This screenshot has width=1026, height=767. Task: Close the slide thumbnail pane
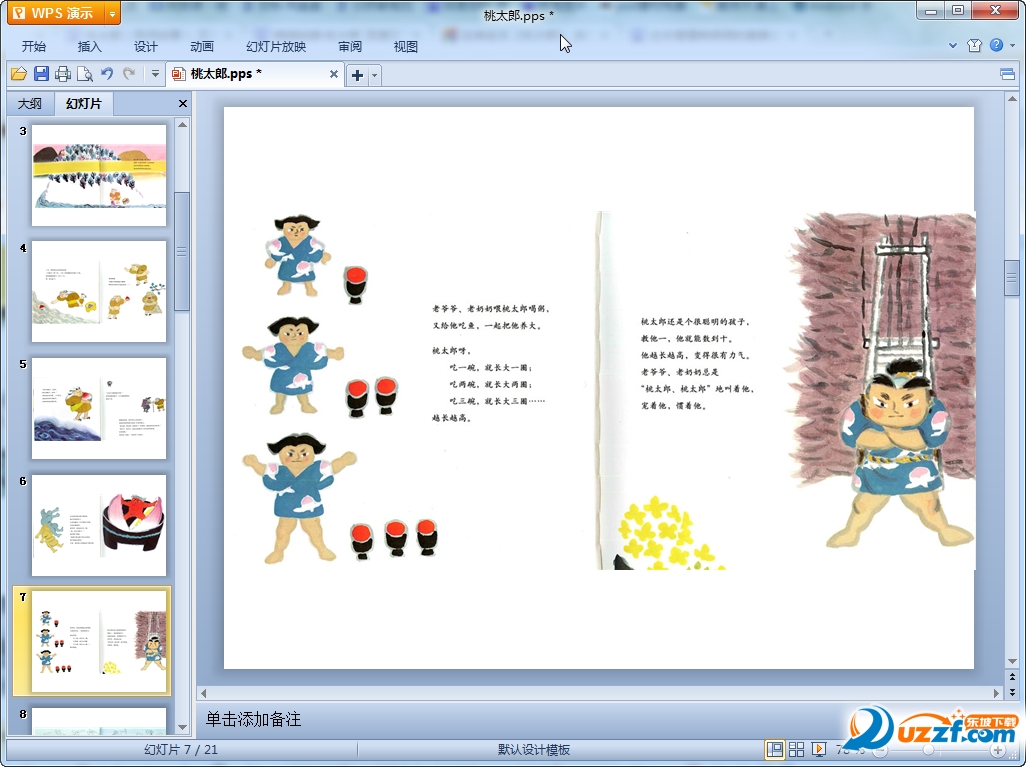183,103
